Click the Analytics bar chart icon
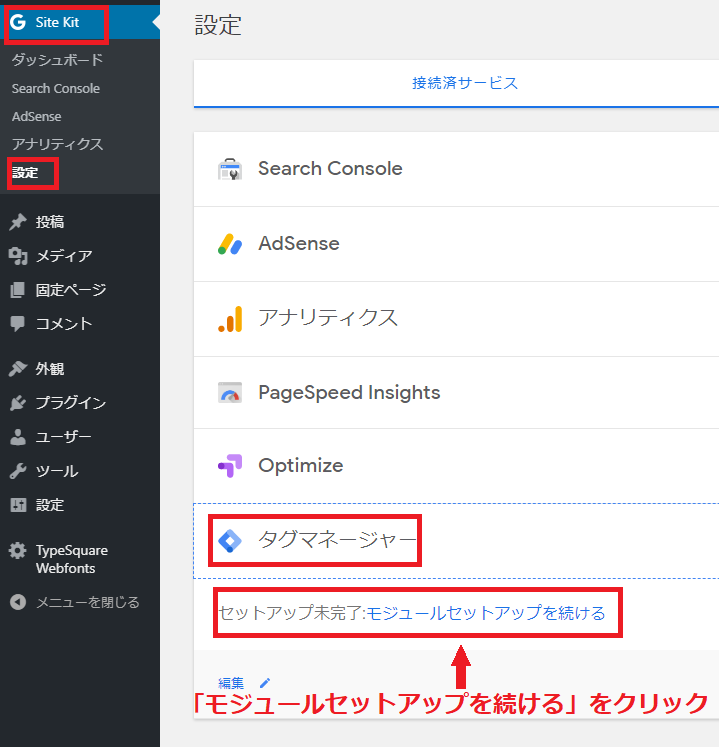Viewport: 719px width, 747px height. [x=230, y=319]
